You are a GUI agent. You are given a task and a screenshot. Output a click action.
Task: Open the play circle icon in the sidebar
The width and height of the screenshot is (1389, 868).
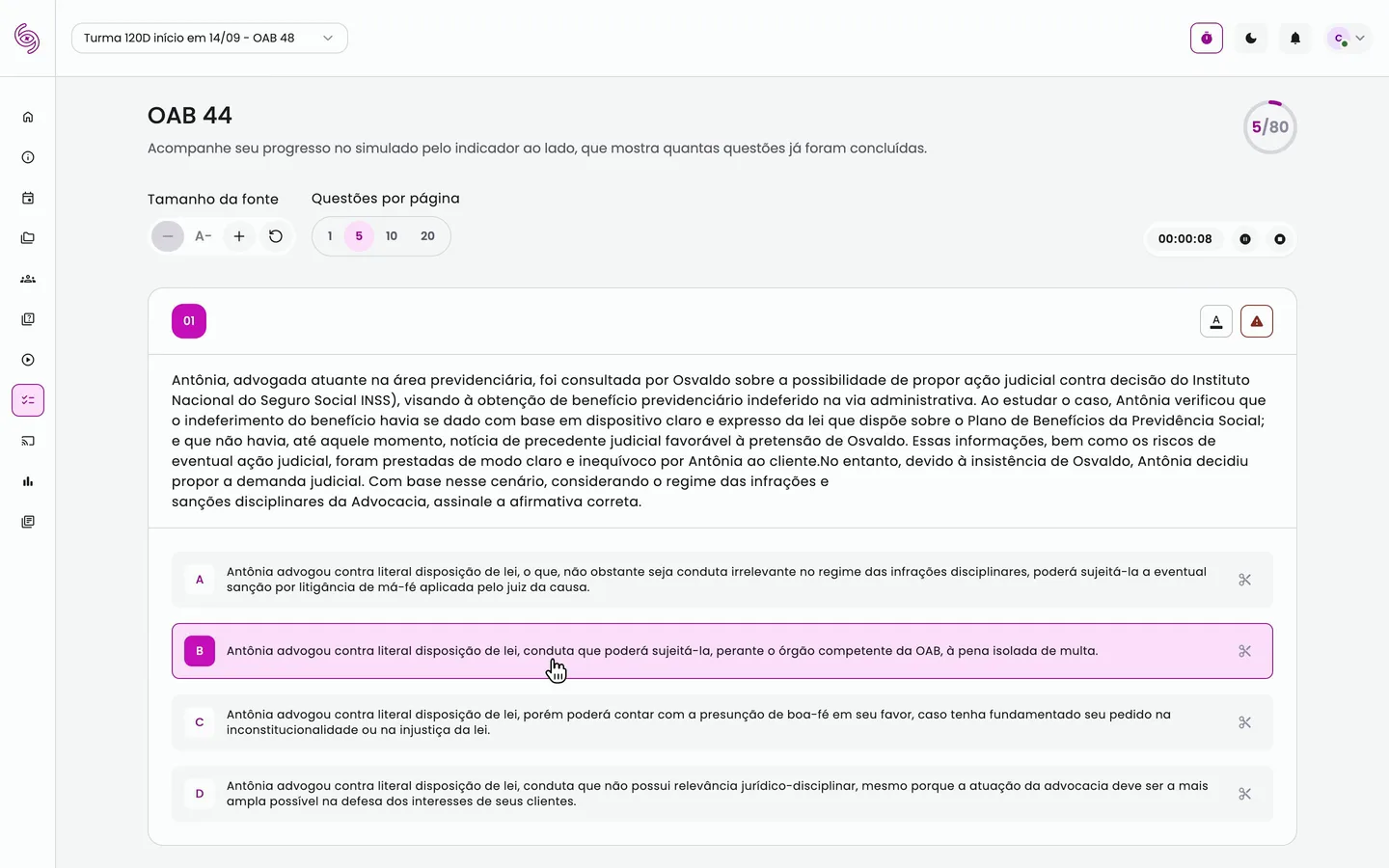[28, 360]
